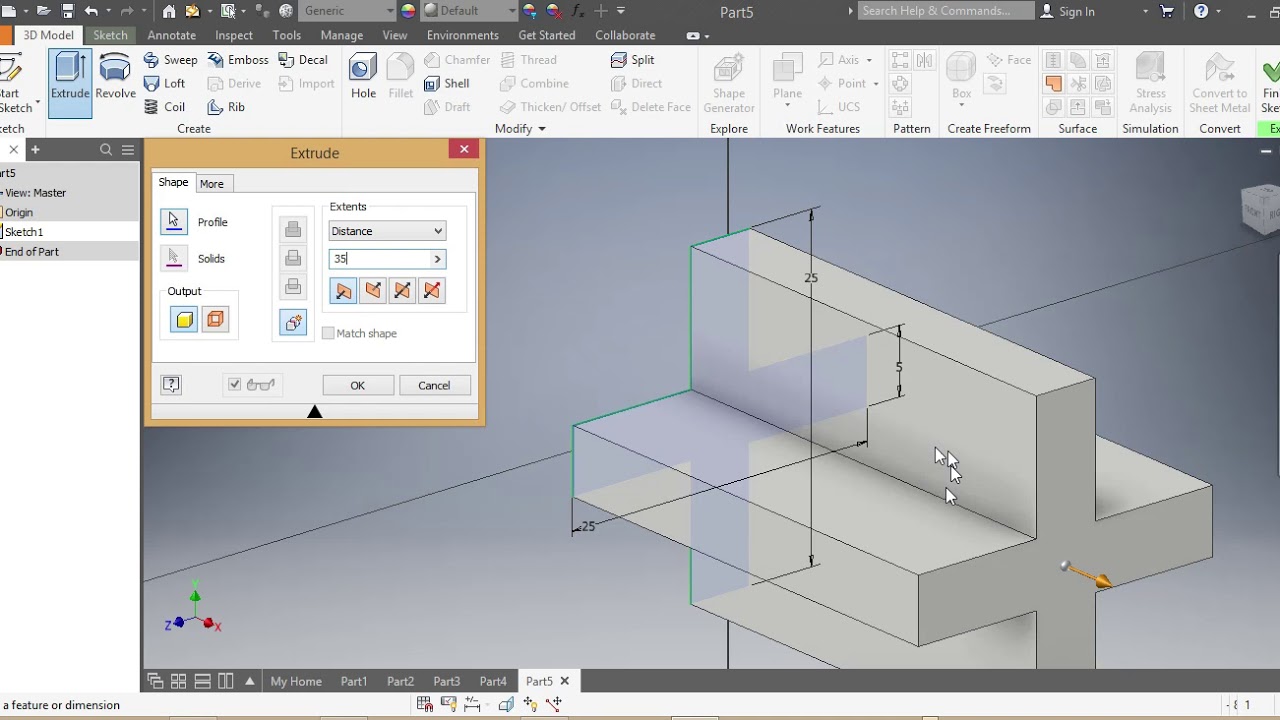Activate the Shell tool
This screenshot has width=1280, height=720.
click(446, 84)
